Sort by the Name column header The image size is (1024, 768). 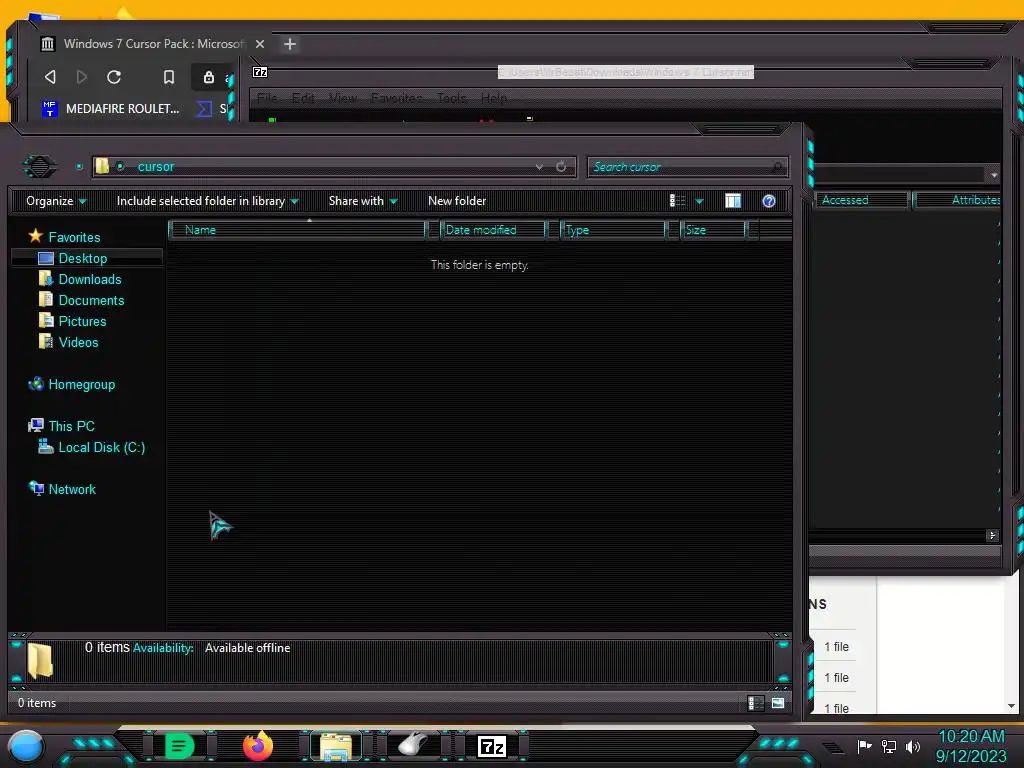pyautogui.click(x=297, y=230)
